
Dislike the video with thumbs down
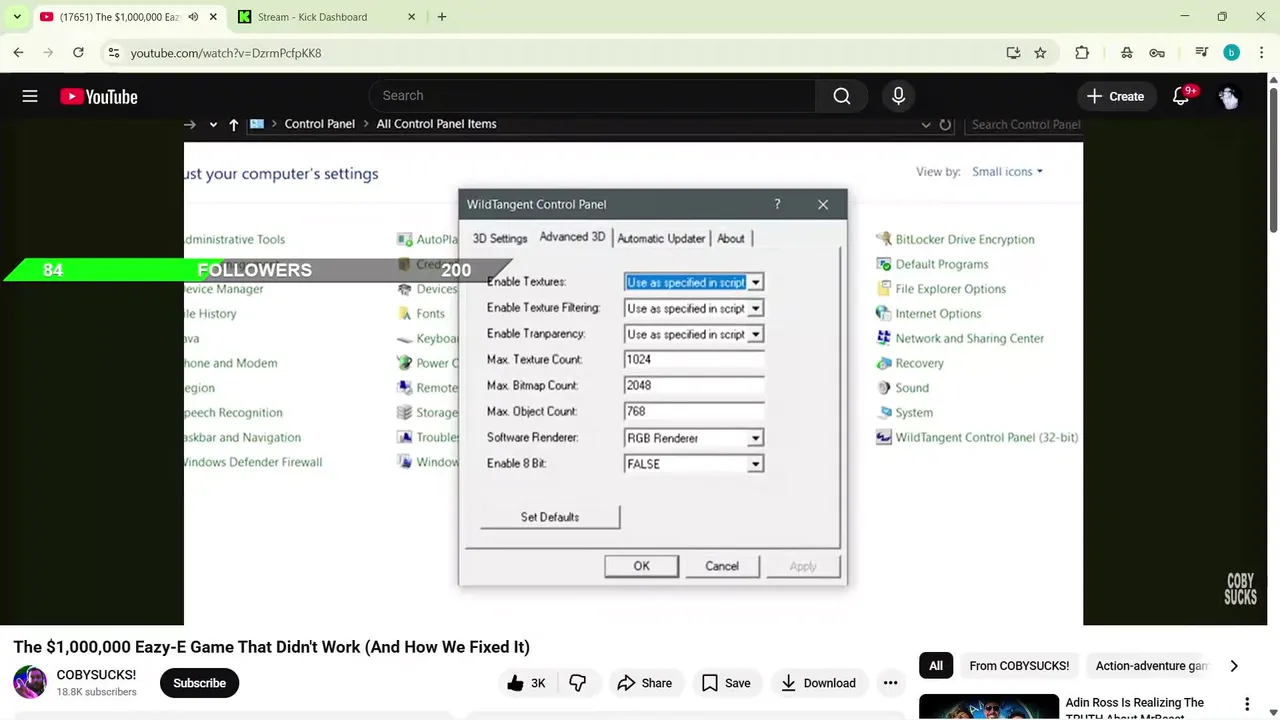coord(577,683)
